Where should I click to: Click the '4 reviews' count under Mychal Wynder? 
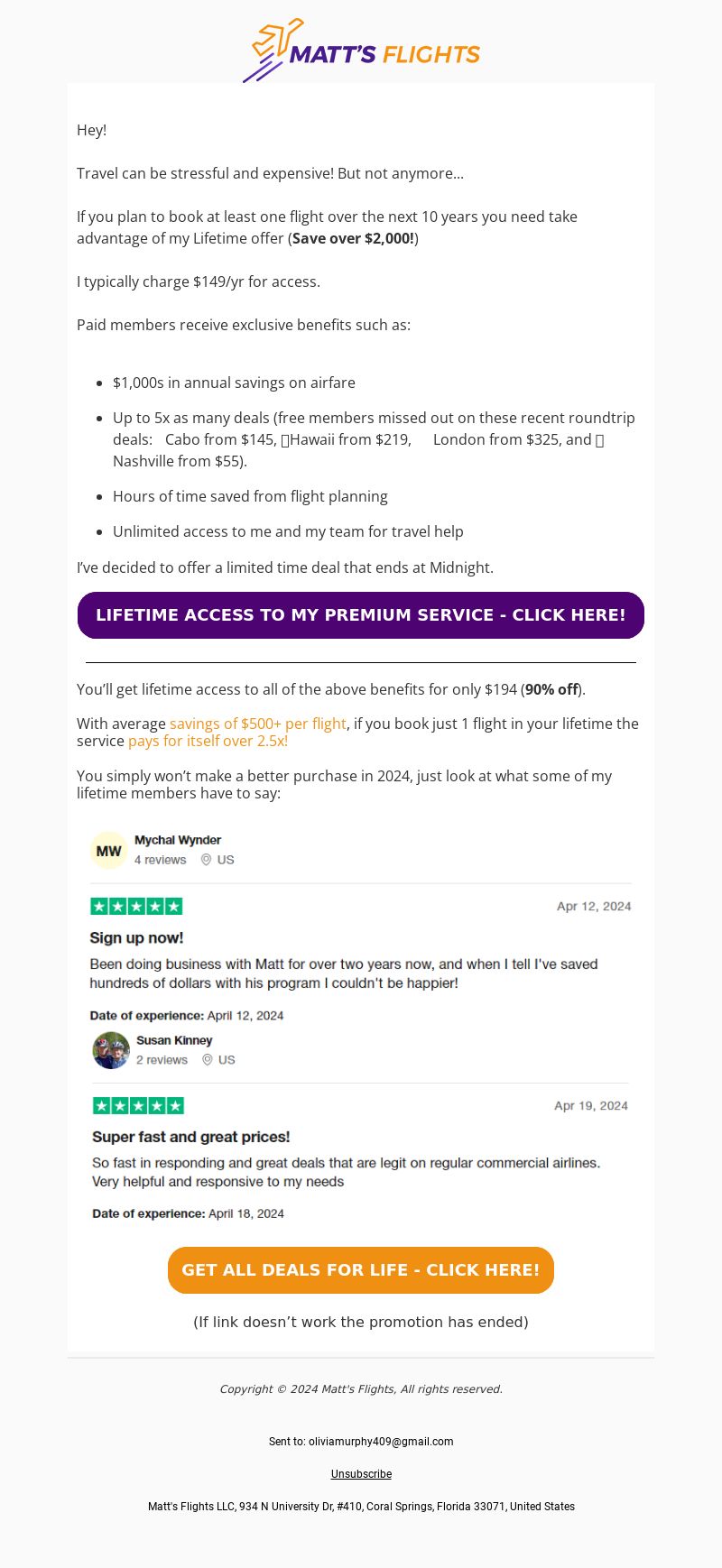161,860
